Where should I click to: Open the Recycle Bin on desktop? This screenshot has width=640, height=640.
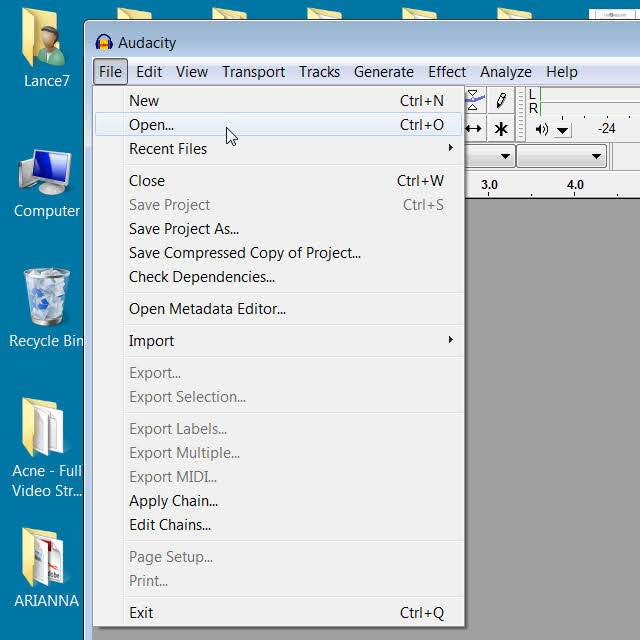pyautogui.click(x=46, y=308)
